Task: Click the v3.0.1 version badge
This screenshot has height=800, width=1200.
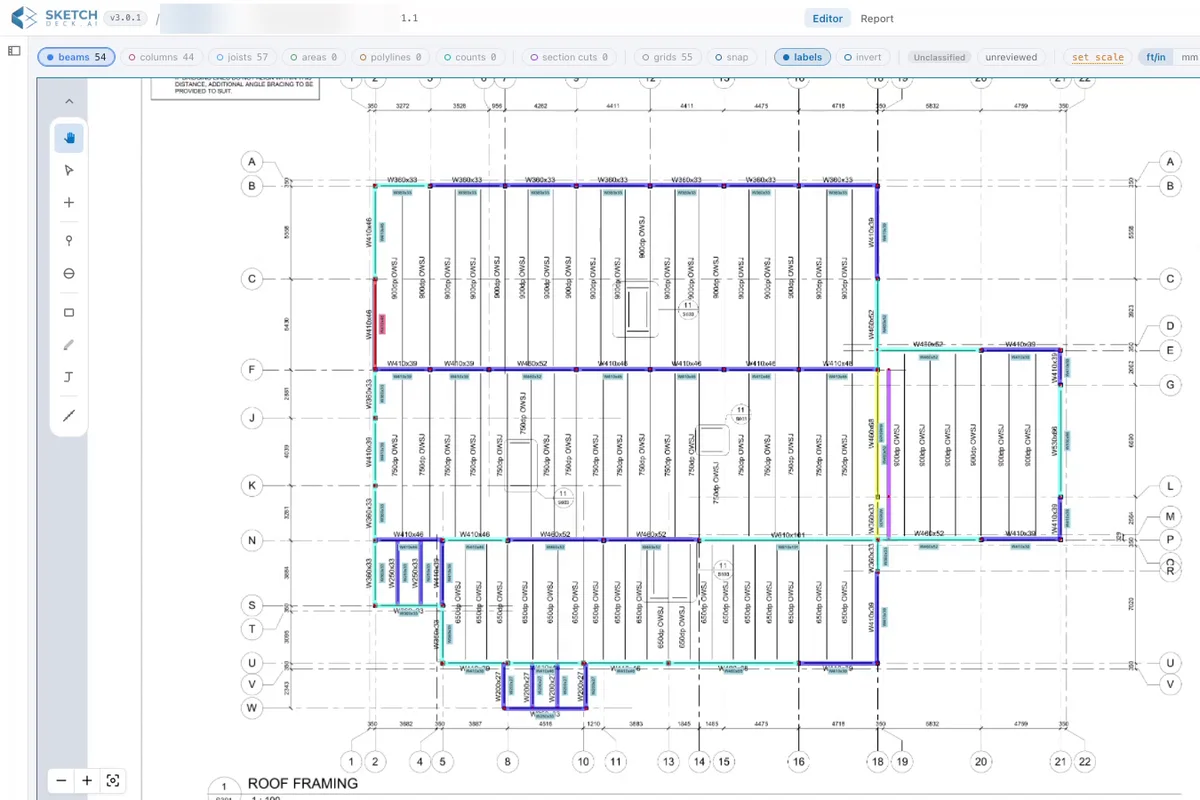Action: 125,18
